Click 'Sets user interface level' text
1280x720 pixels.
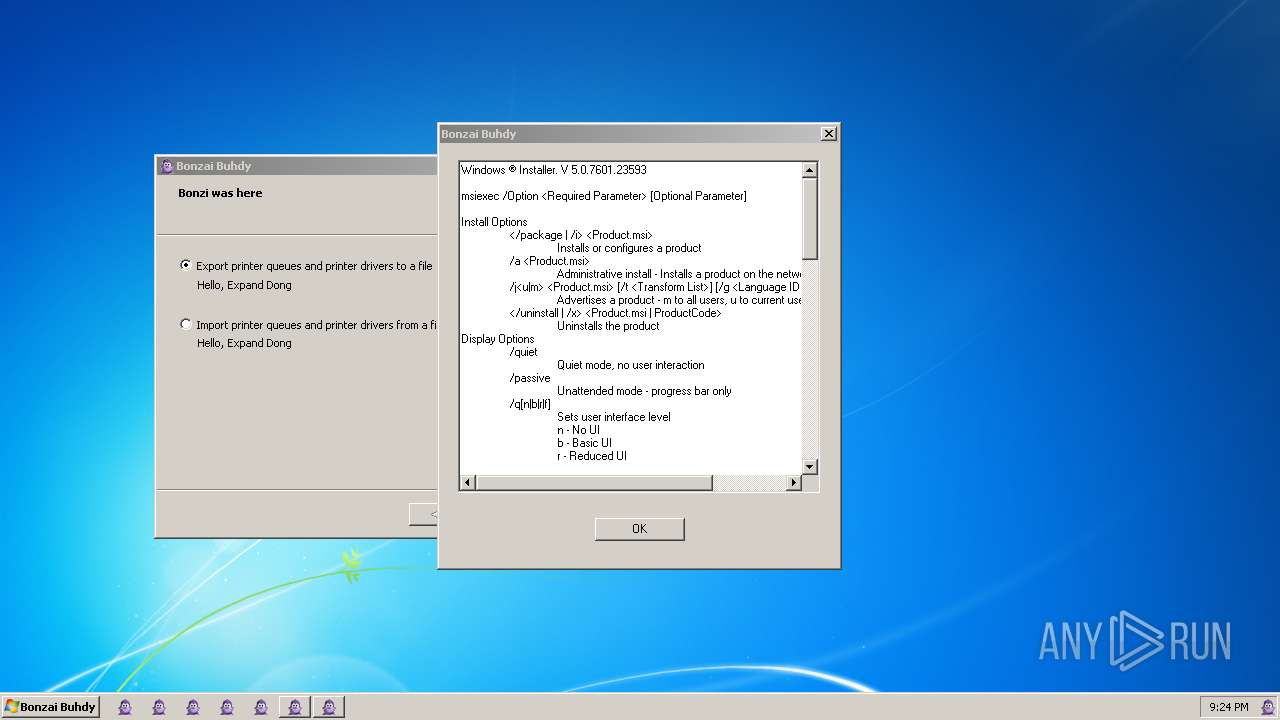614,417
